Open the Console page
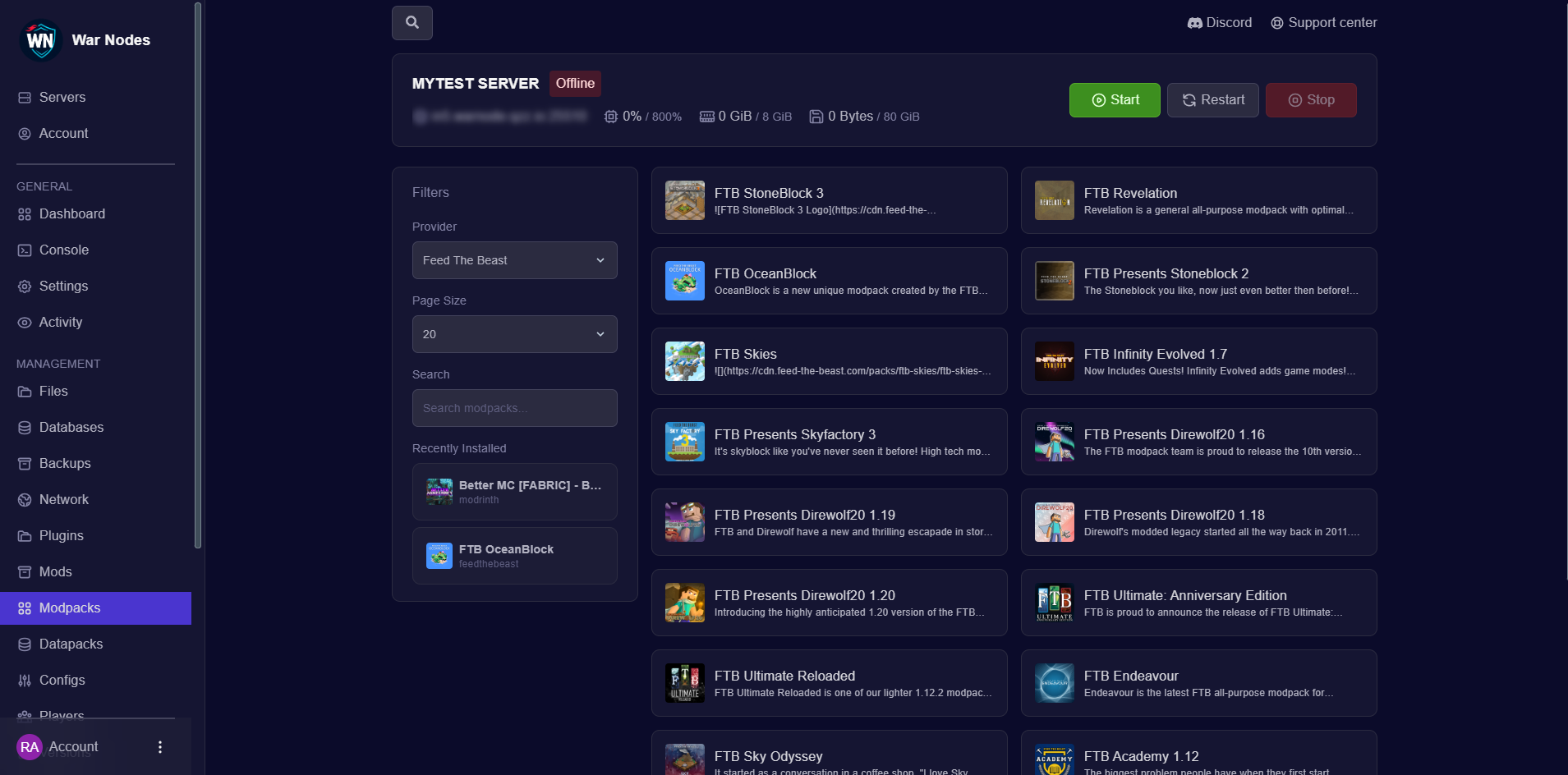1568x775 pixels. tap(95, 250)
